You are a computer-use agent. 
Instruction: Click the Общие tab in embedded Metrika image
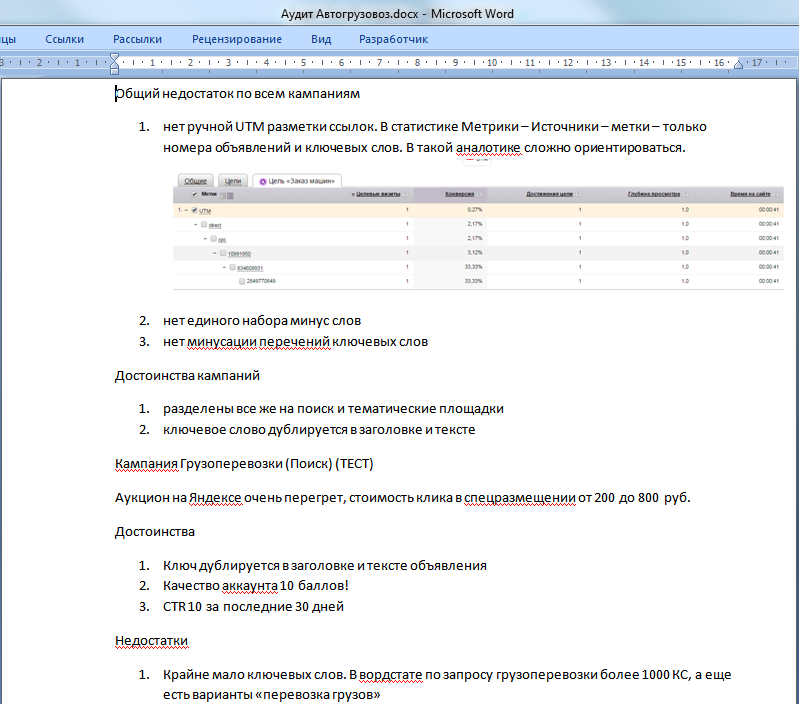point(196,181)
